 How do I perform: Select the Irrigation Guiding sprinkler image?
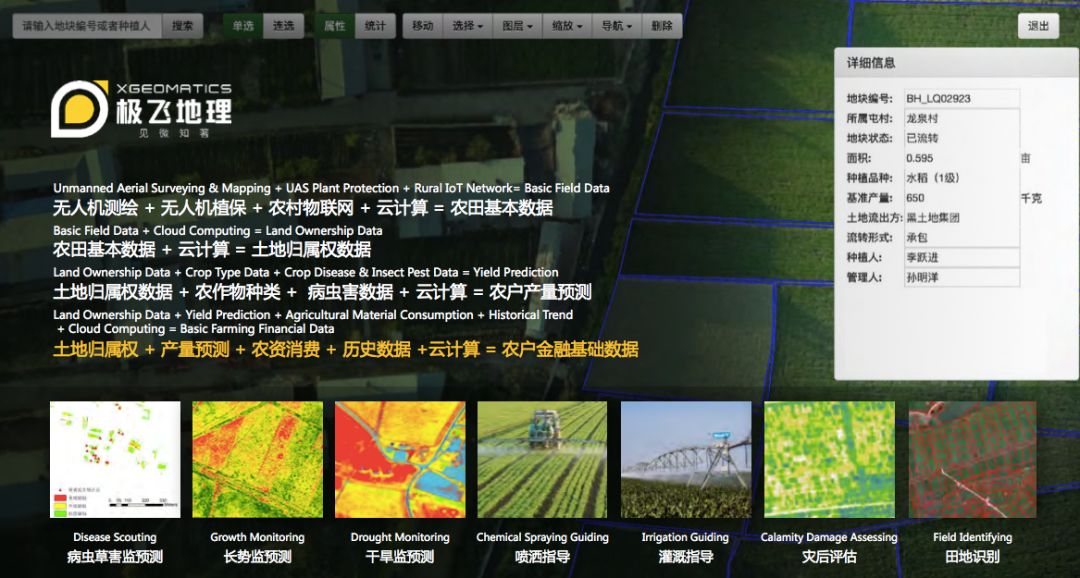pos(685,459)
